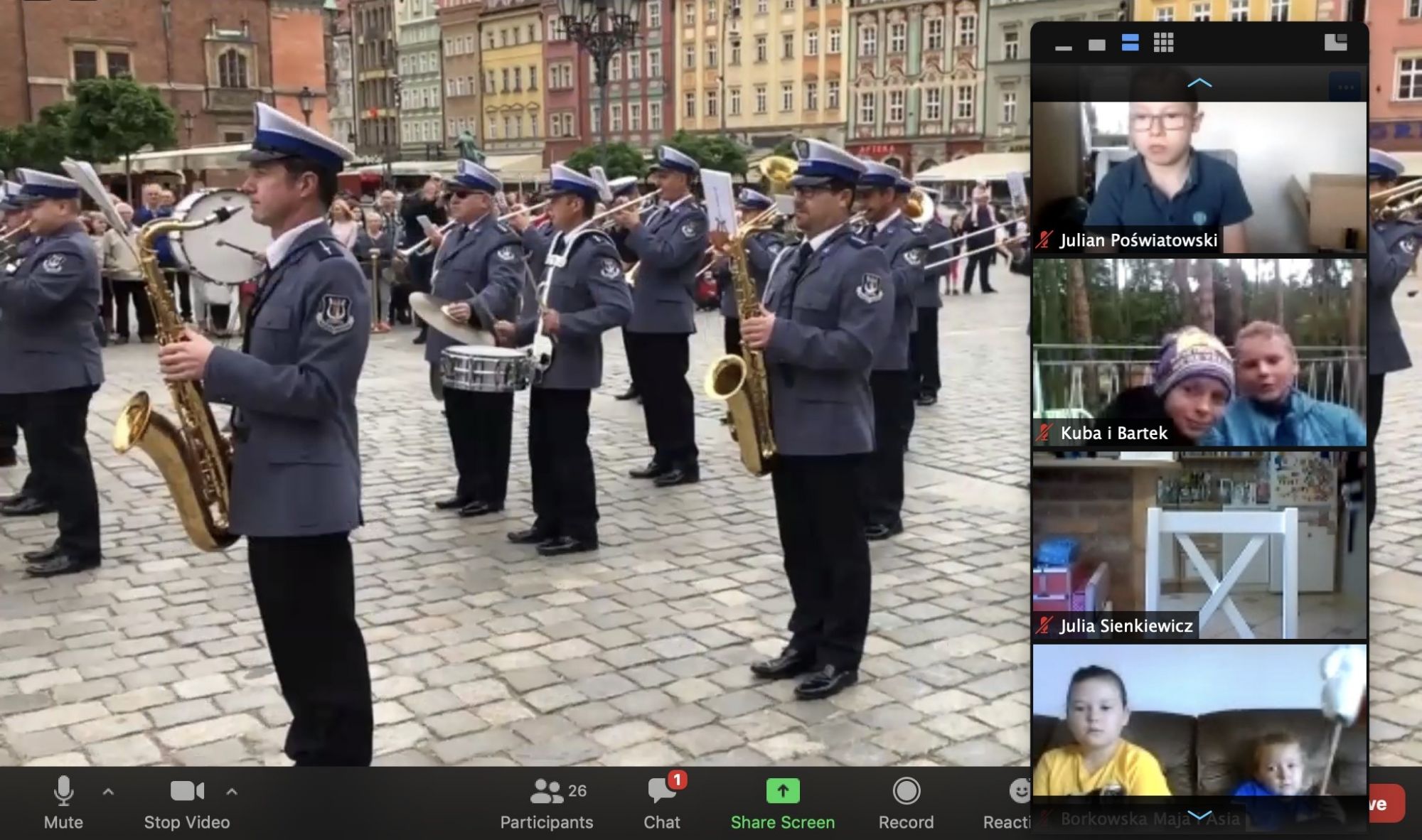
Task: Click the participant count number 26
Action: 577,790
